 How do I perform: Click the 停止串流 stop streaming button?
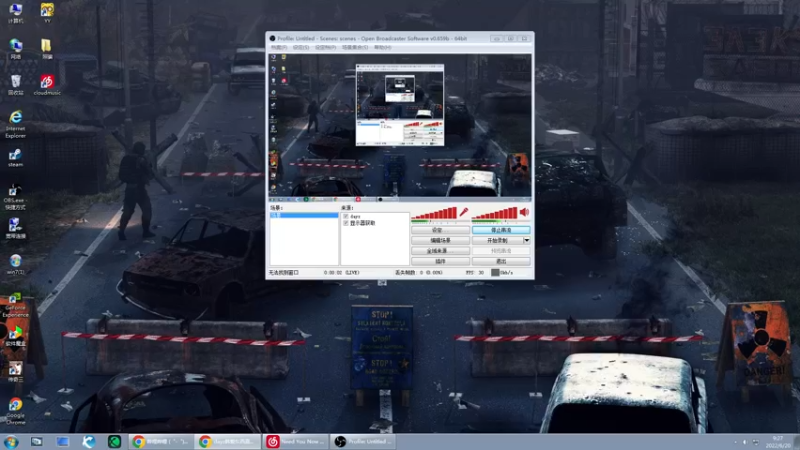click(x=501, y=230)
